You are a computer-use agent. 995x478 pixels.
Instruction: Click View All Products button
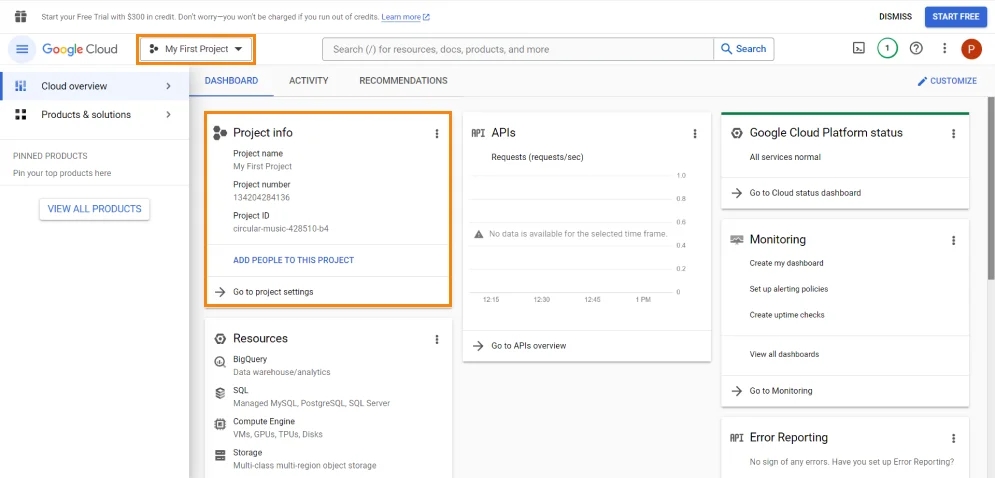click(95, 209)
